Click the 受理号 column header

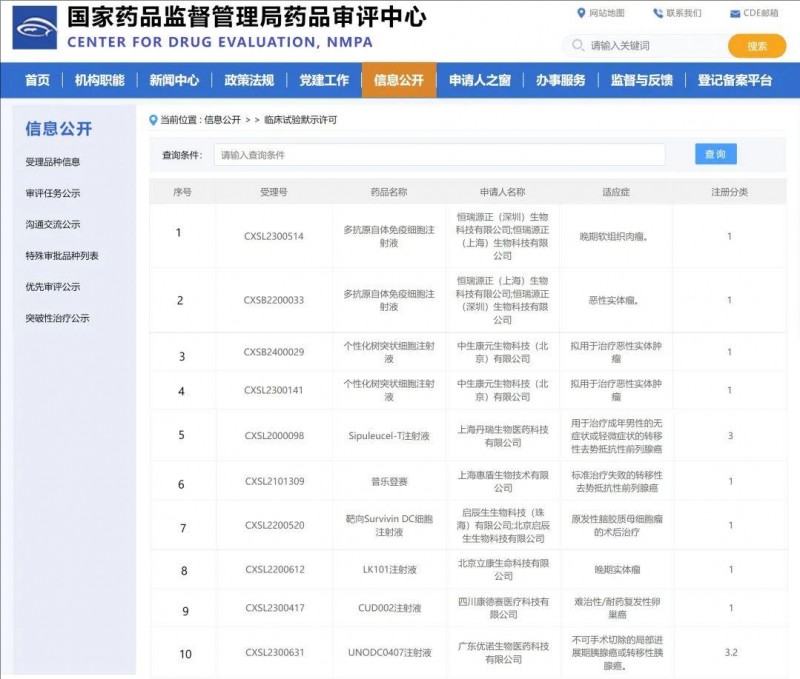(274, 192)
